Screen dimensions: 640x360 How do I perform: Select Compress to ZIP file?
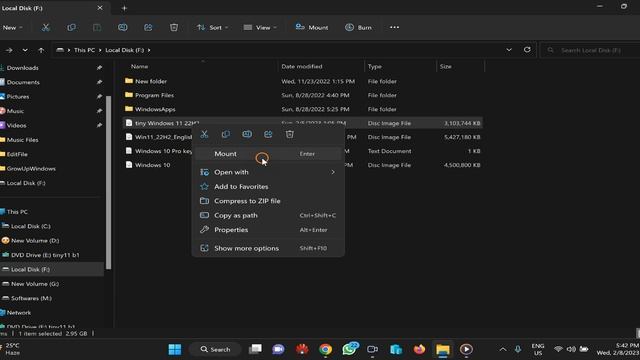268,201
